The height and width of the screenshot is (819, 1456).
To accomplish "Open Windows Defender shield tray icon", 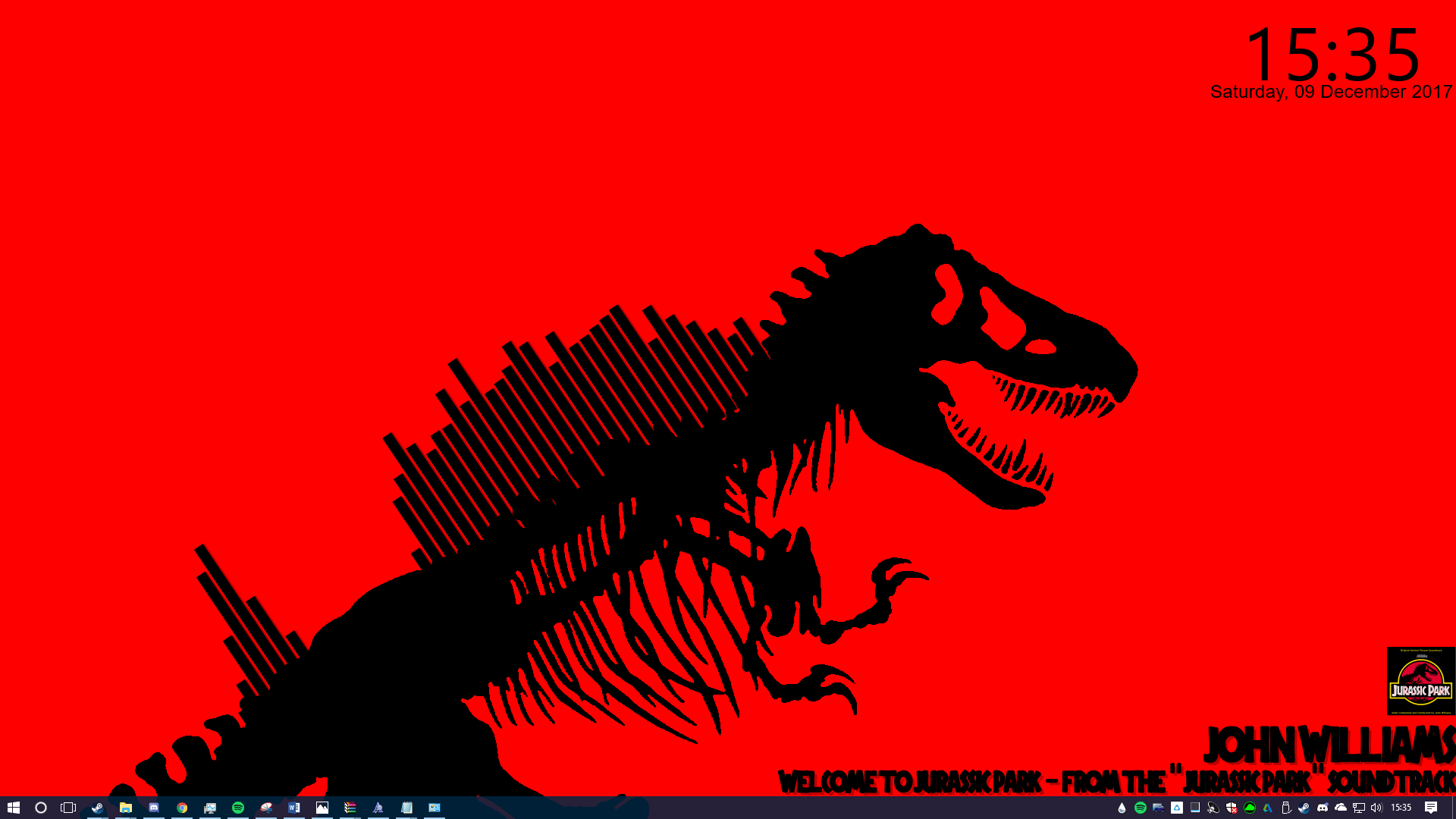I will (1232, 808).
